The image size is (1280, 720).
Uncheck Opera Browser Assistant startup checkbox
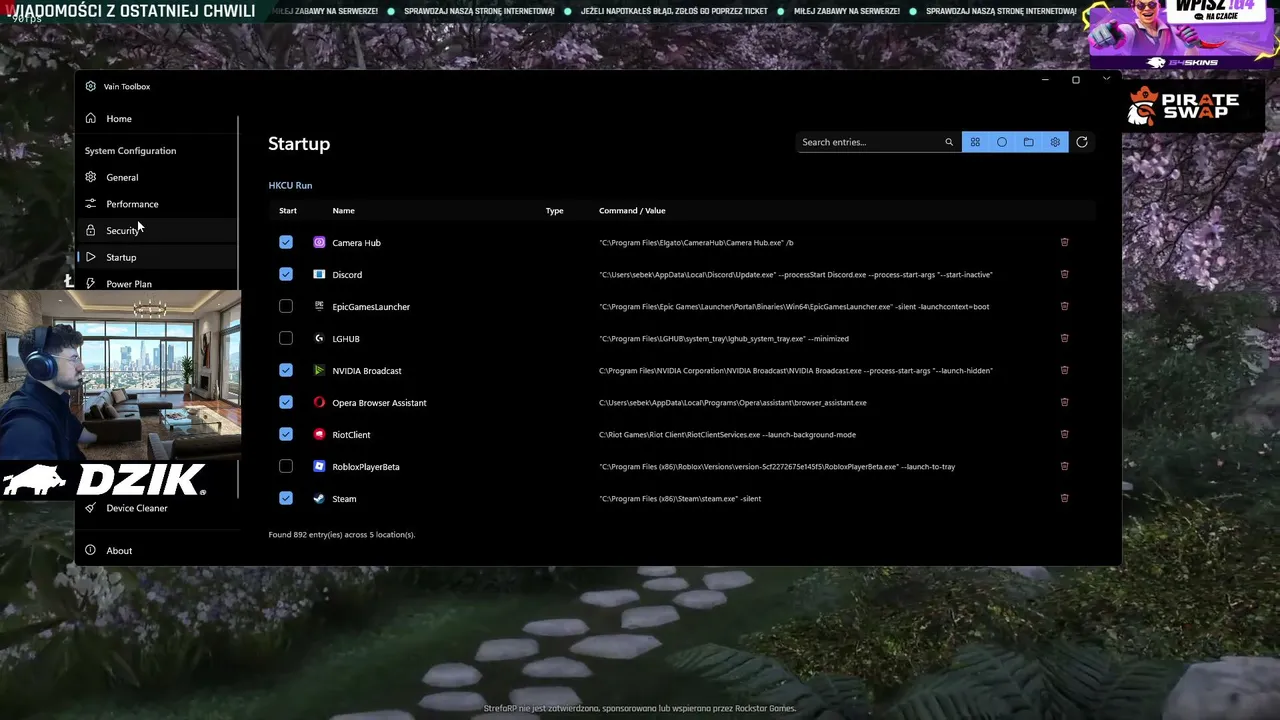click(286, 402)
